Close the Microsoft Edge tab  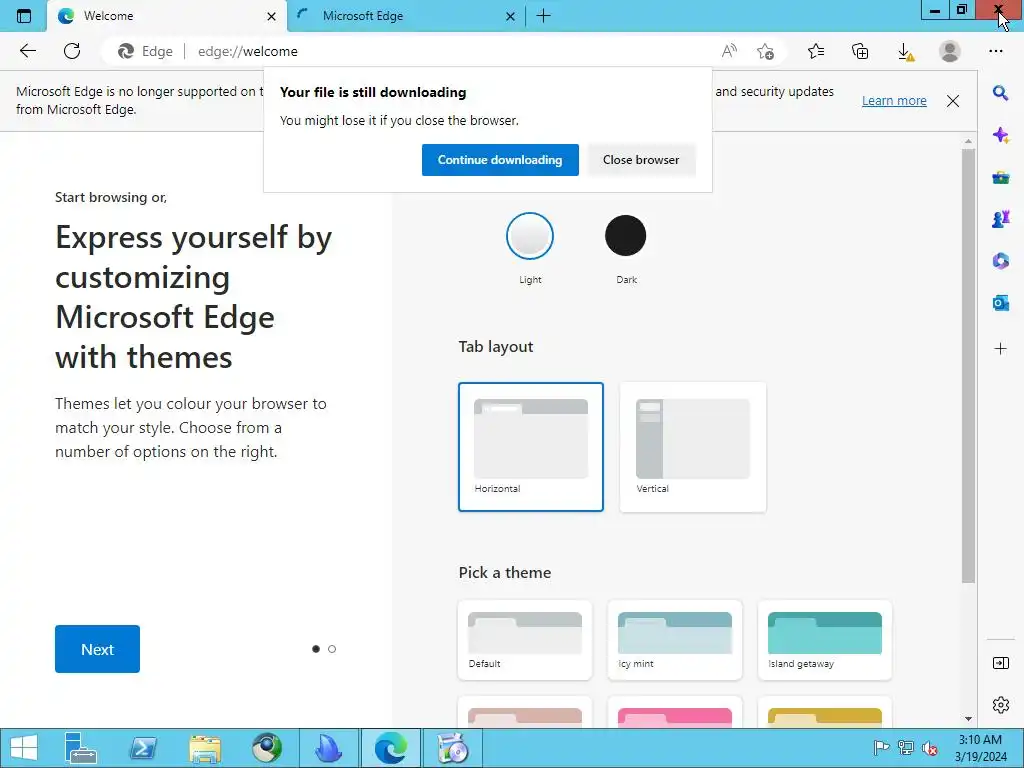tap(510, 16)
